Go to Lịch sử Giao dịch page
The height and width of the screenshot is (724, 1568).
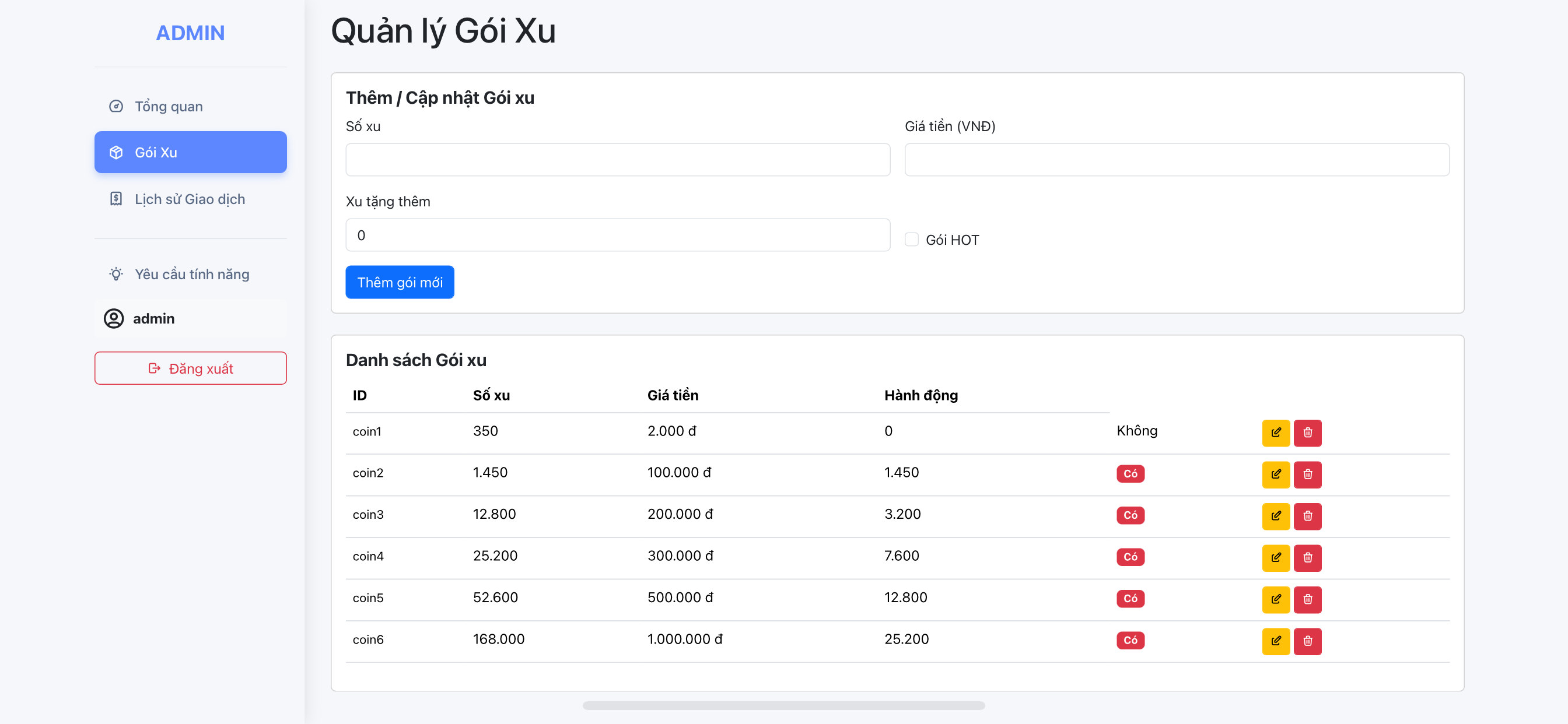[x=190, y=199]
